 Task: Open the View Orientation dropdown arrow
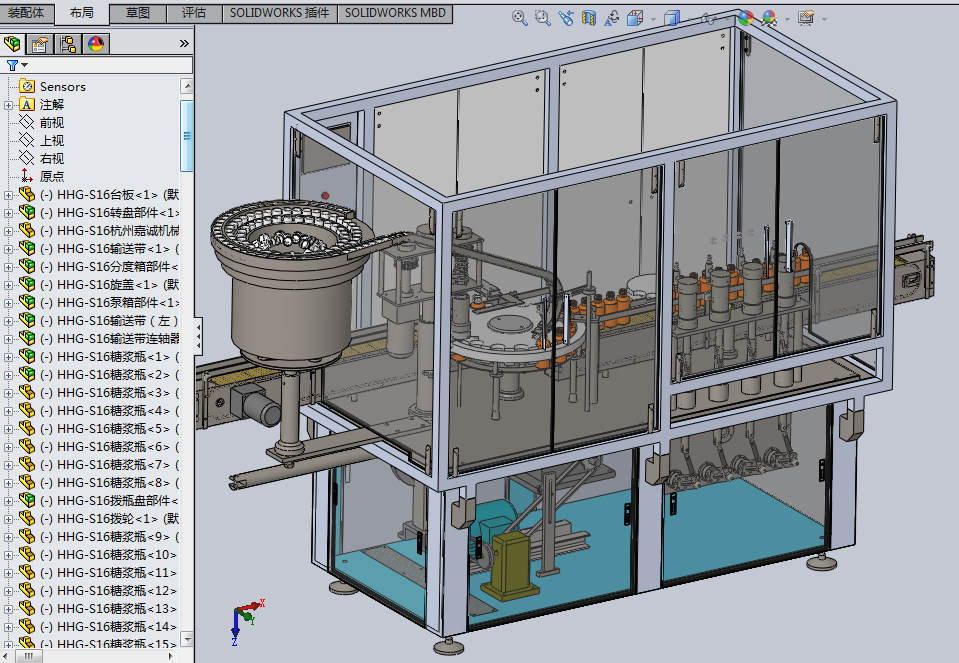click(x=653, y=19)
